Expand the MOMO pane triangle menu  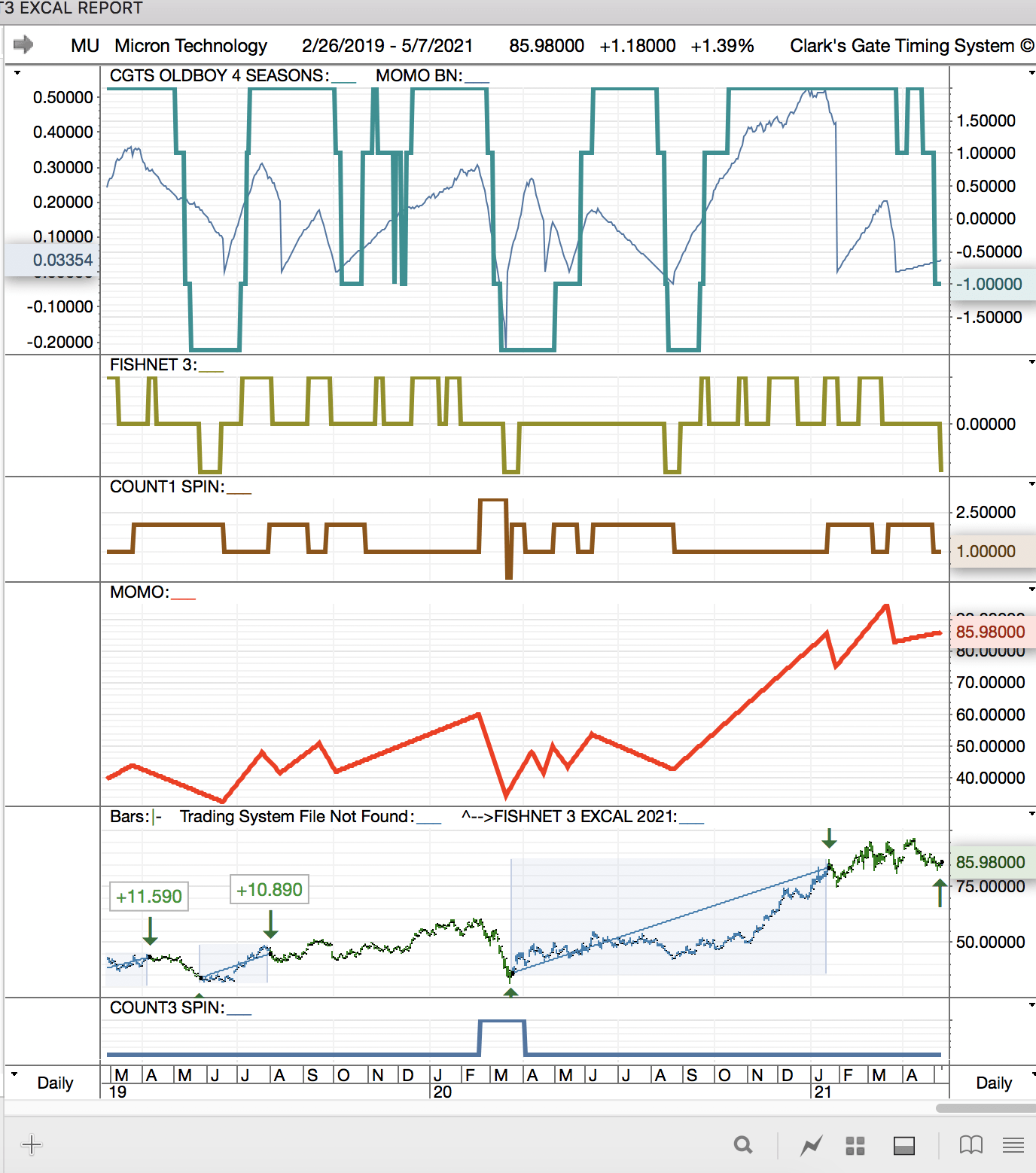1031,590
